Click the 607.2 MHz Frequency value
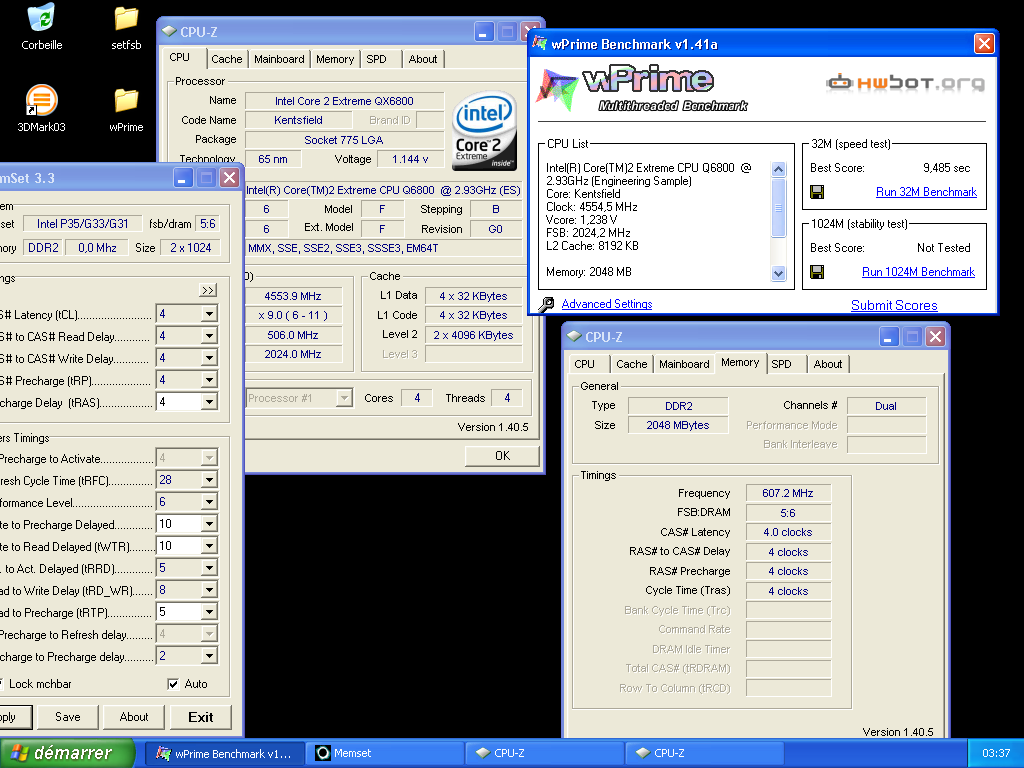 (x=788, y=493)
